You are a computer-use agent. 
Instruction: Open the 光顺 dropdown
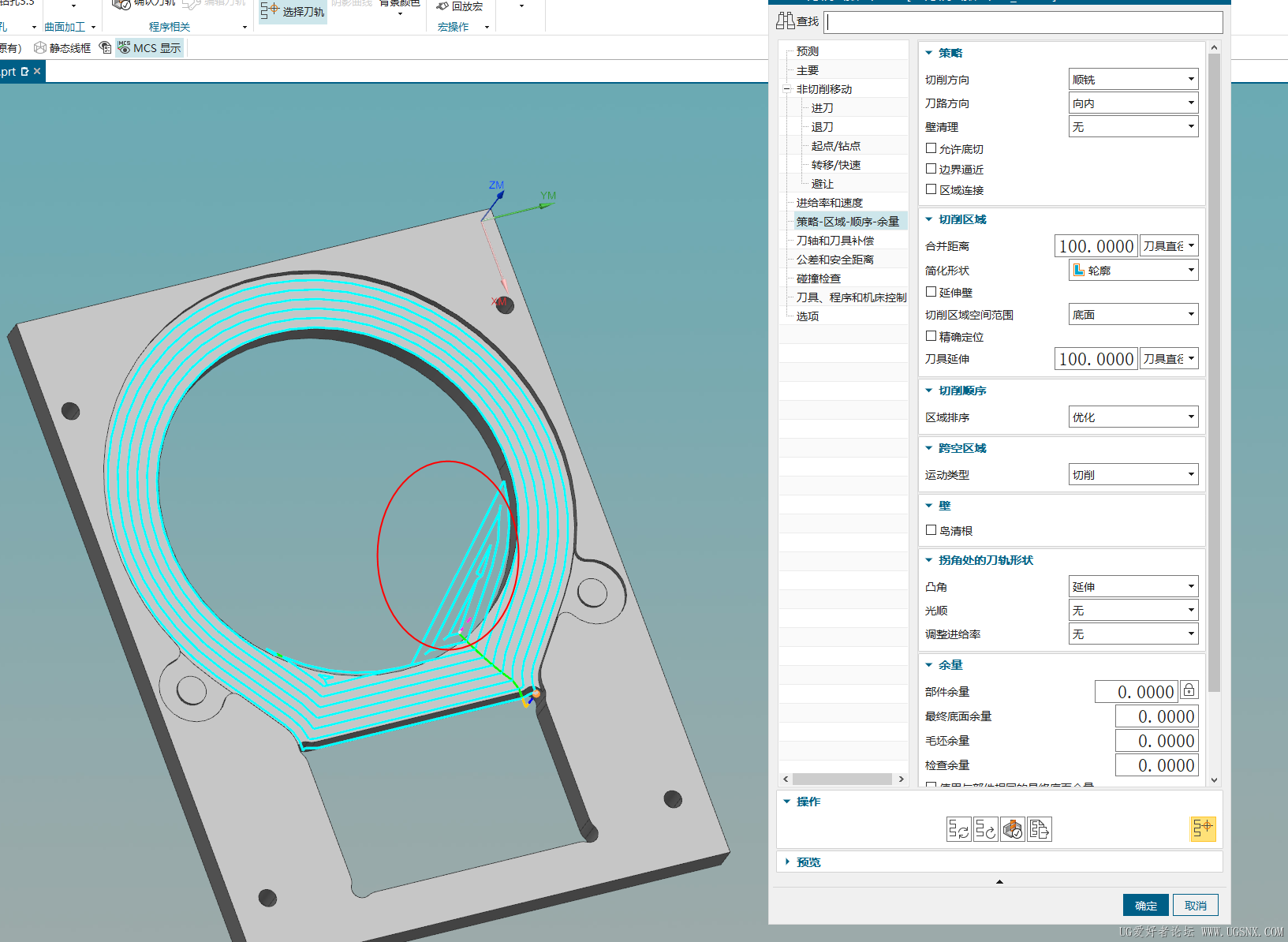[x=1133, y=610]
